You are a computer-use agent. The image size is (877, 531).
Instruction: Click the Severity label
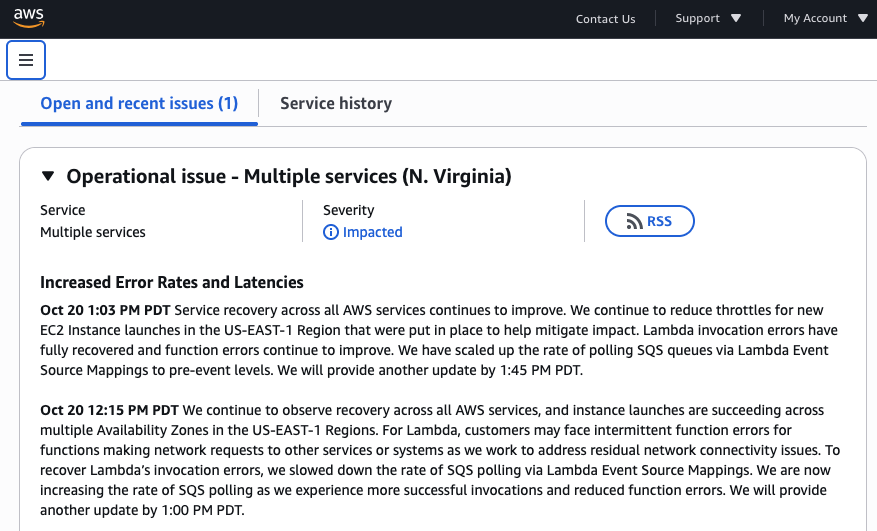pos(348,210)
